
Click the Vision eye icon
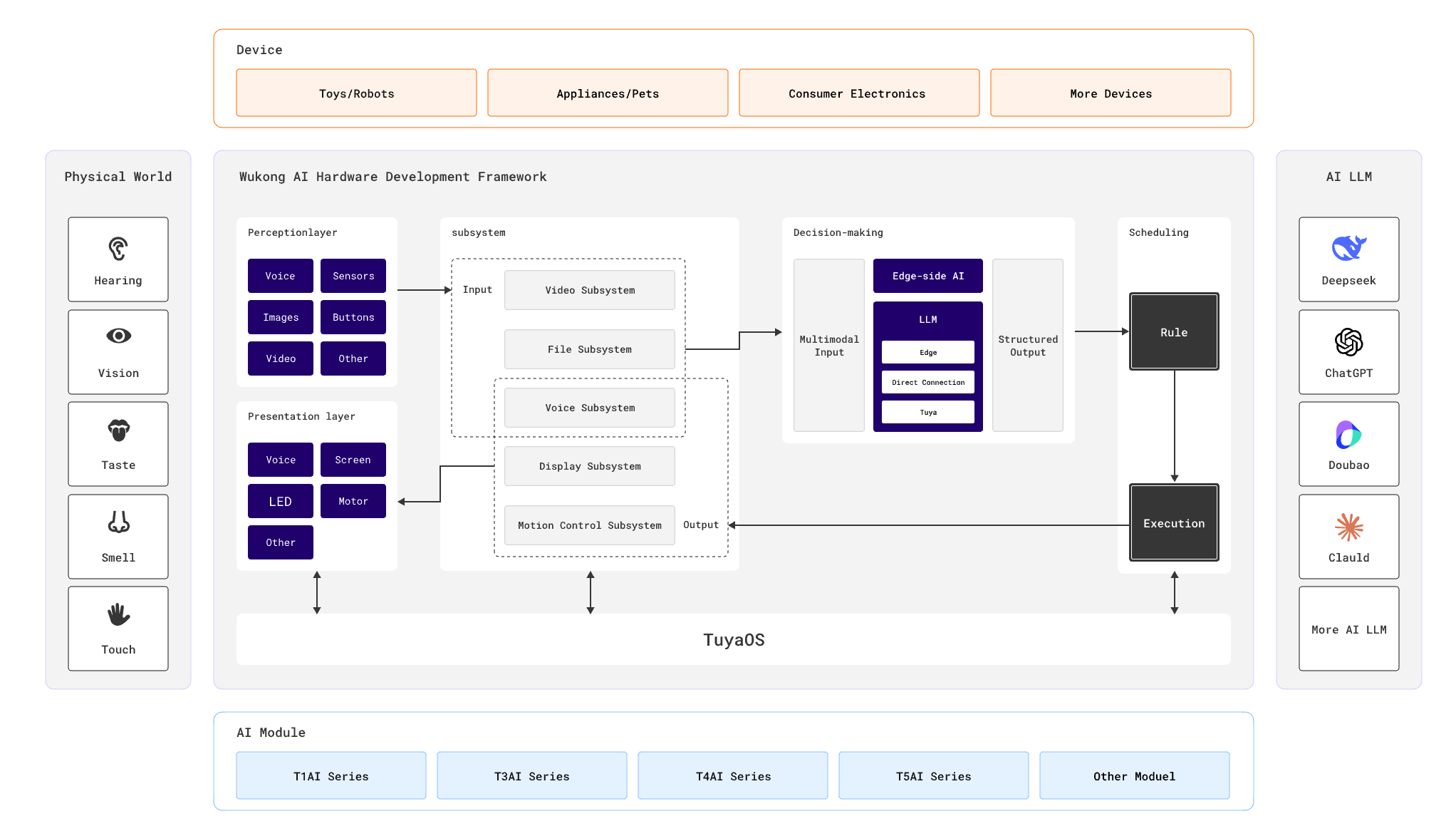(x=118, y=336)
